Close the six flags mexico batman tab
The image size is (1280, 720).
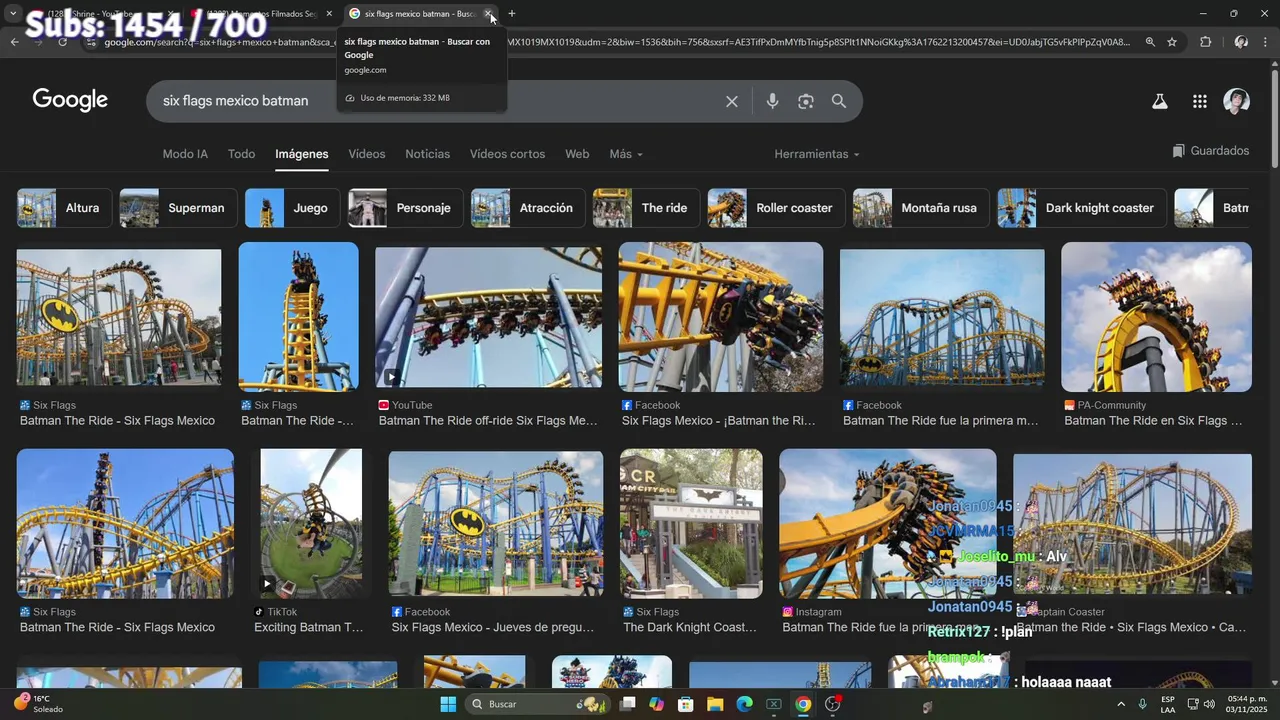pos(487,14)
